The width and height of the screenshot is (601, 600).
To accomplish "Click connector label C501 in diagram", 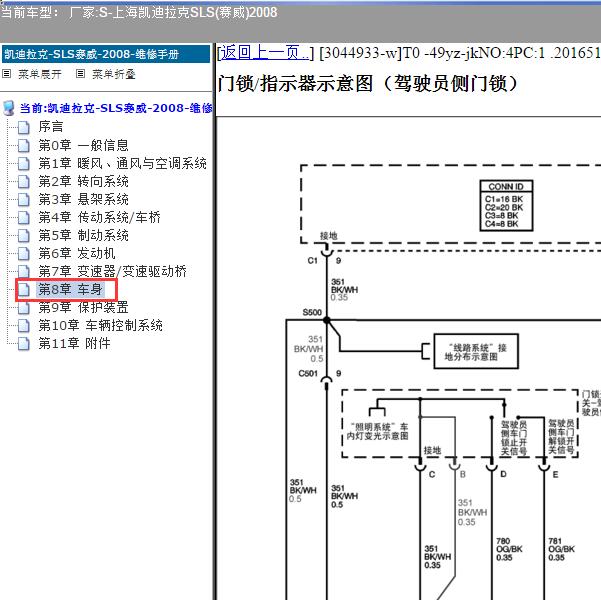I will click(308, 373).
